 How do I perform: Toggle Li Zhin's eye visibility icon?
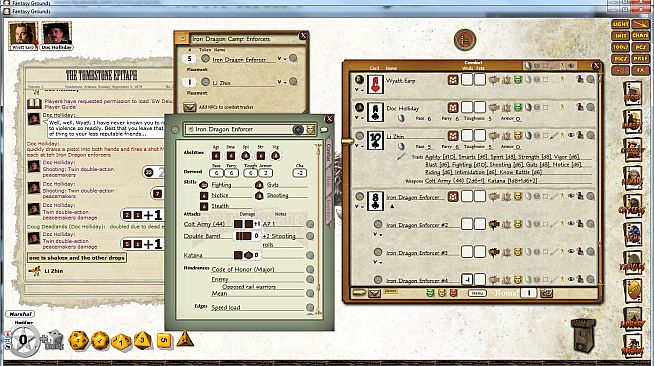(x=571, y=135)
